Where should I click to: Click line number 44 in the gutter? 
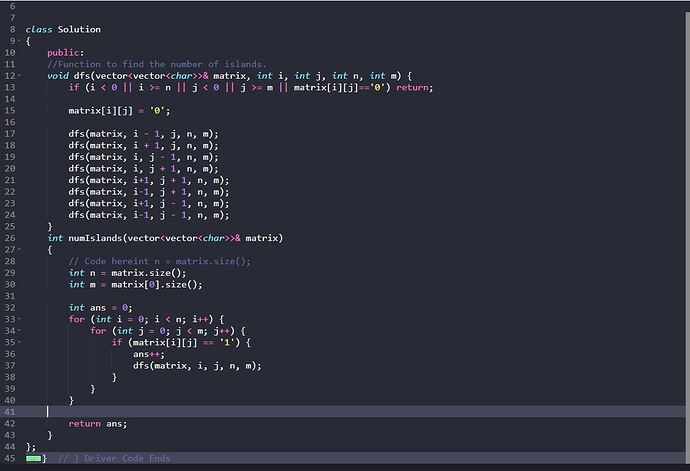[10, 447]
